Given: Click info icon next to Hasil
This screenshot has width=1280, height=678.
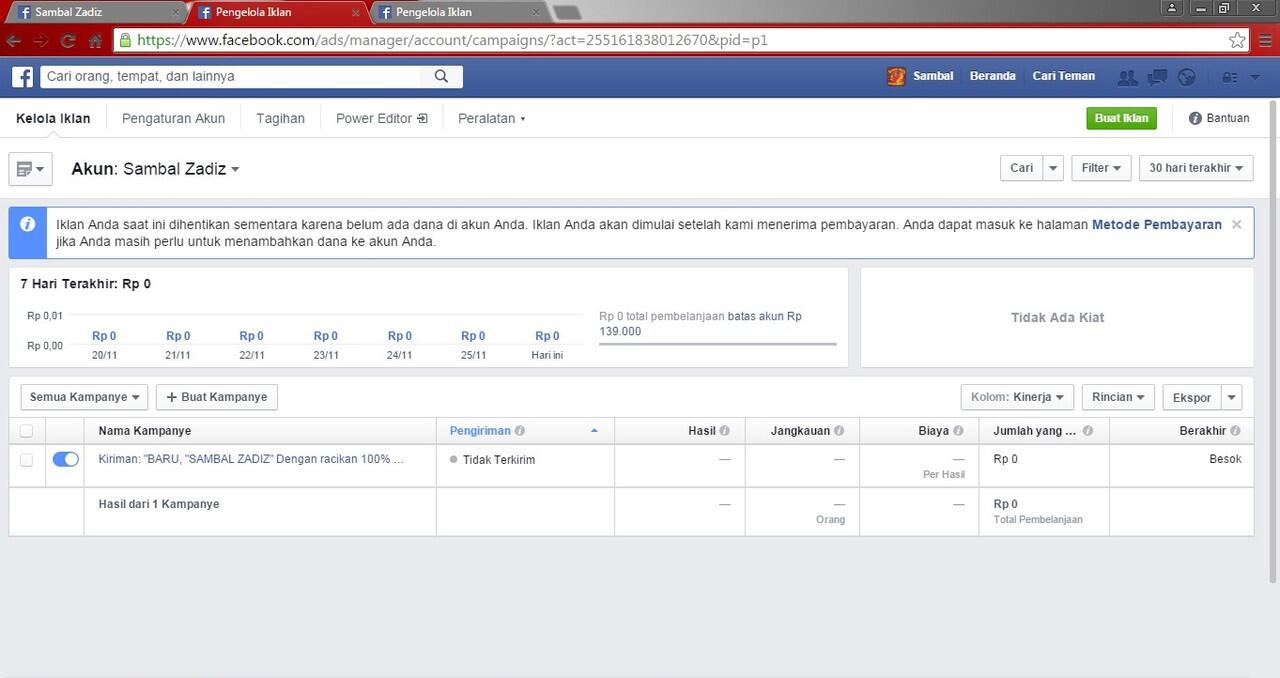Looking at the screenshot, I should [x=725, y=431].
